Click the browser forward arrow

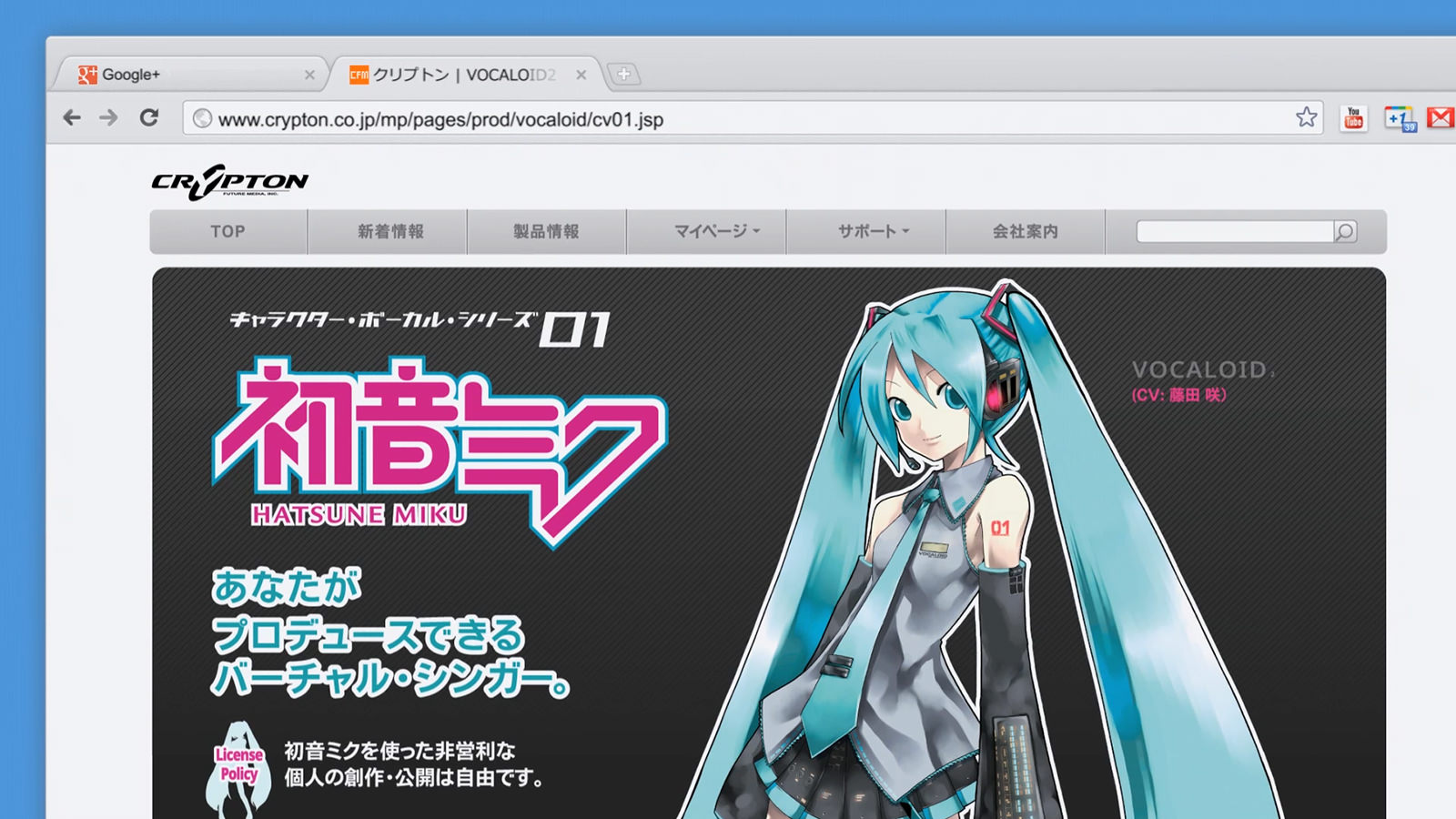pyautogui.click(x=108, y=117)
